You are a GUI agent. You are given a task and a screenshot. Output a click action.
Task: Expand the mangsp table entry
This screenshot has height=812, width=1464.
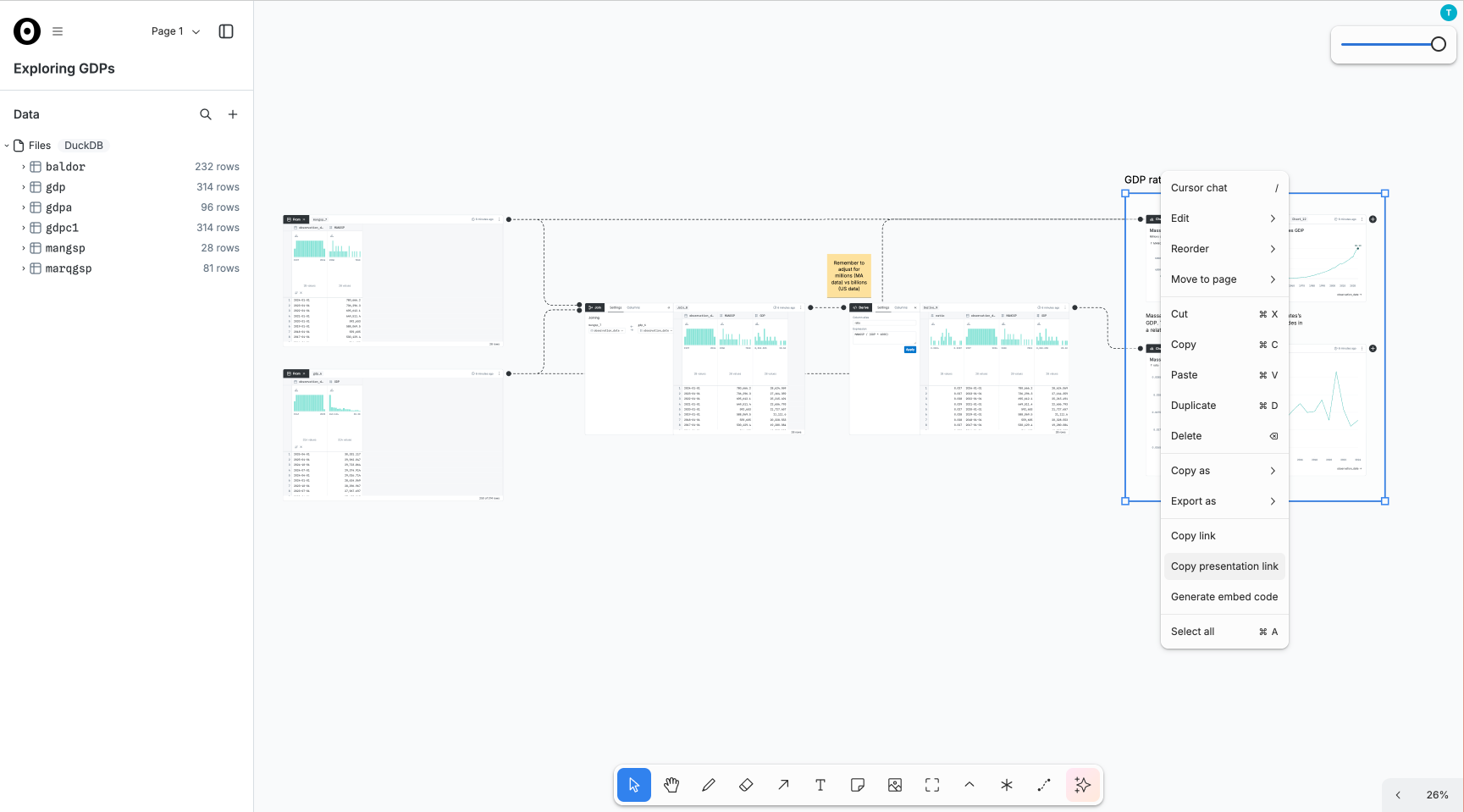coord(24,248)
